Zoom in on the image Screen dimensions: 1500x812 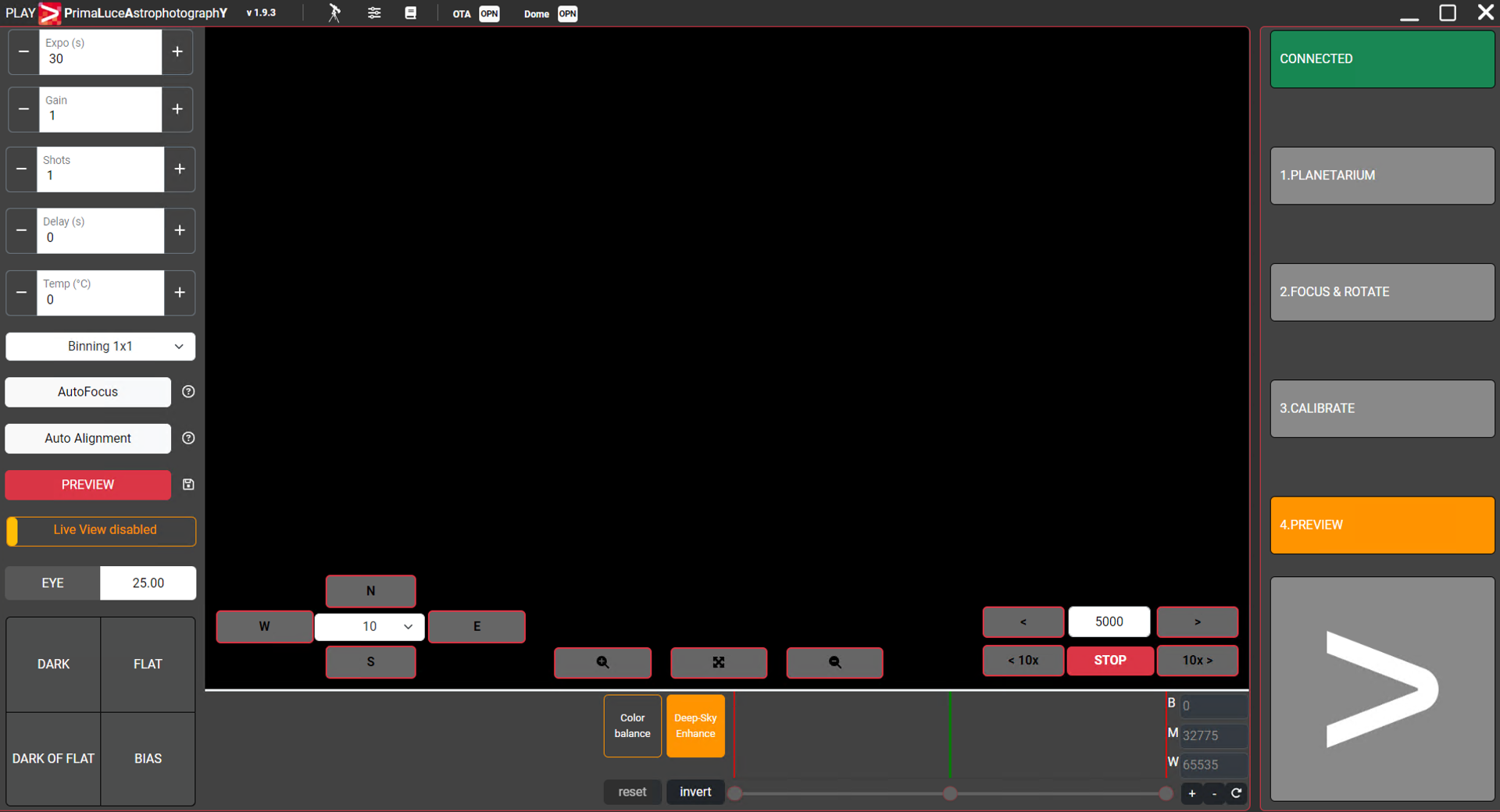click(602, 662)
